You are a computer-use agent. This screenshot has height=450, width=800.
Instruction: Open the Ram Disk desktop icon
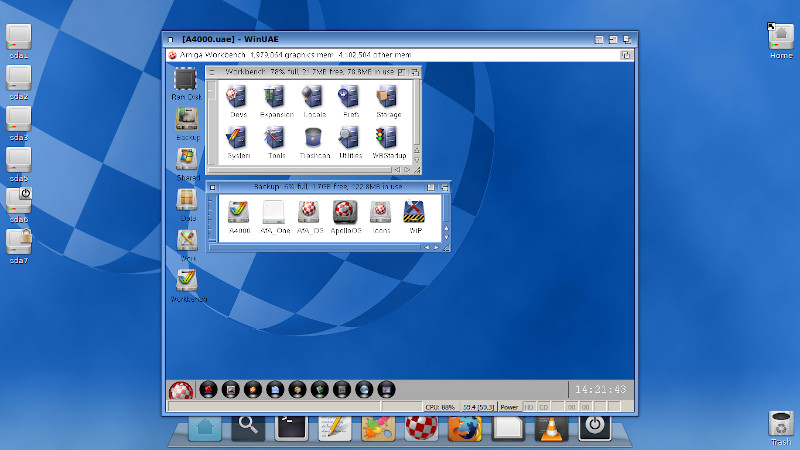click(186, 80)
